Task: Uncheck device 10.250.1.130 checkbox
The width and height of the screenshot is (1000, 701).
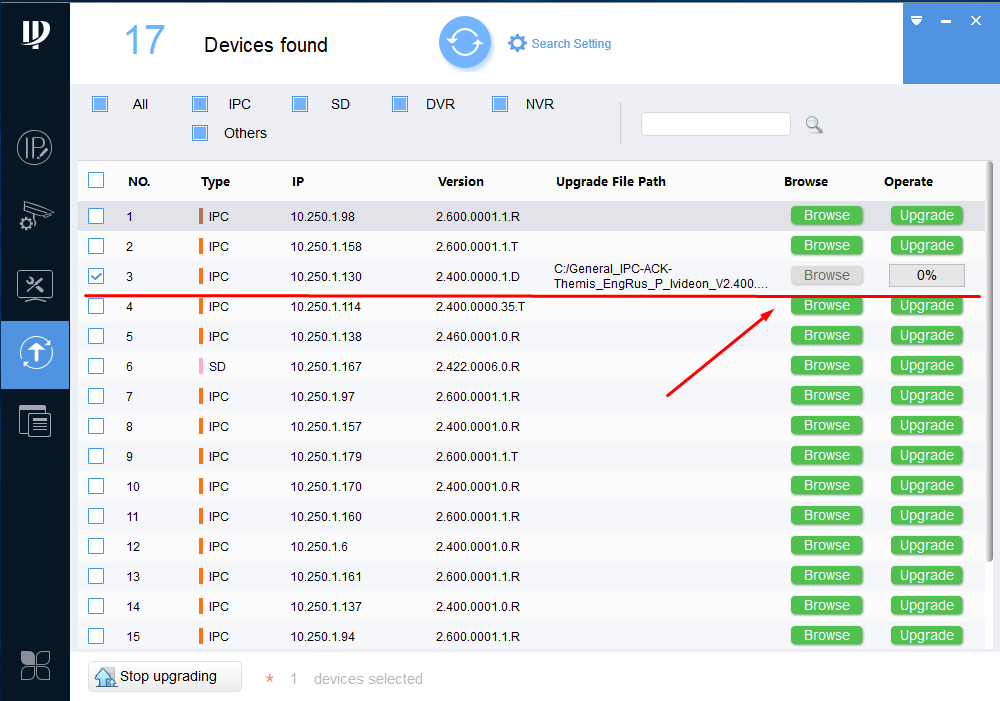Action: (96, 276)
